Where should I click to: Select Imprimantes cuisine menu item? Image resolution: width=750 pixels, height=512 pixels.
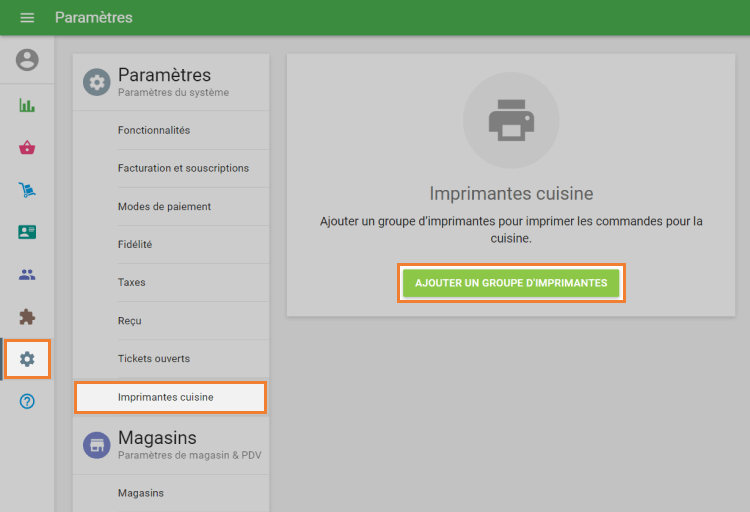[x=165, y=397]
